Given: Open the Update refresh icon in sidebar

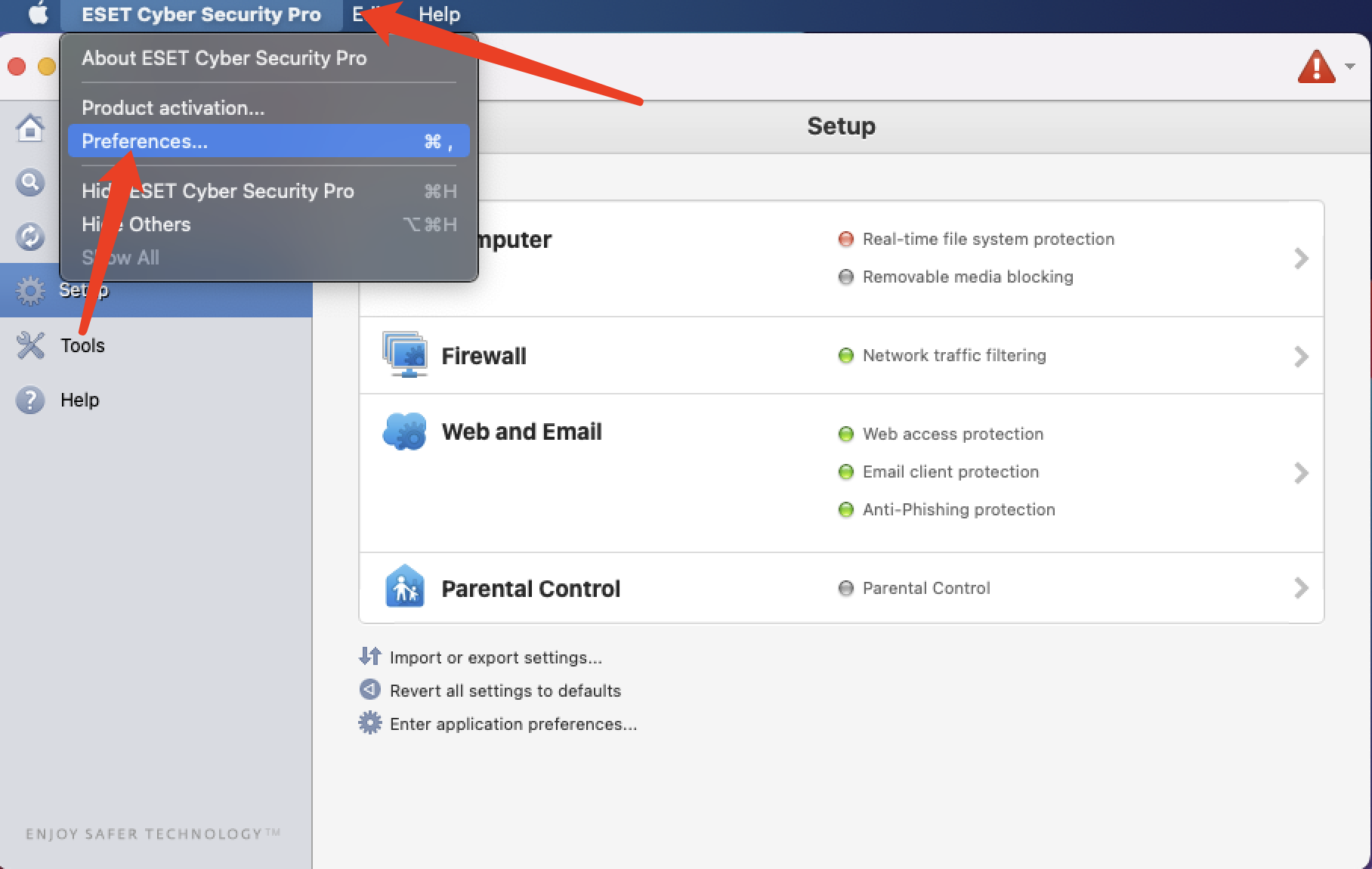Looking at the screenshot, I should [30, 237].
